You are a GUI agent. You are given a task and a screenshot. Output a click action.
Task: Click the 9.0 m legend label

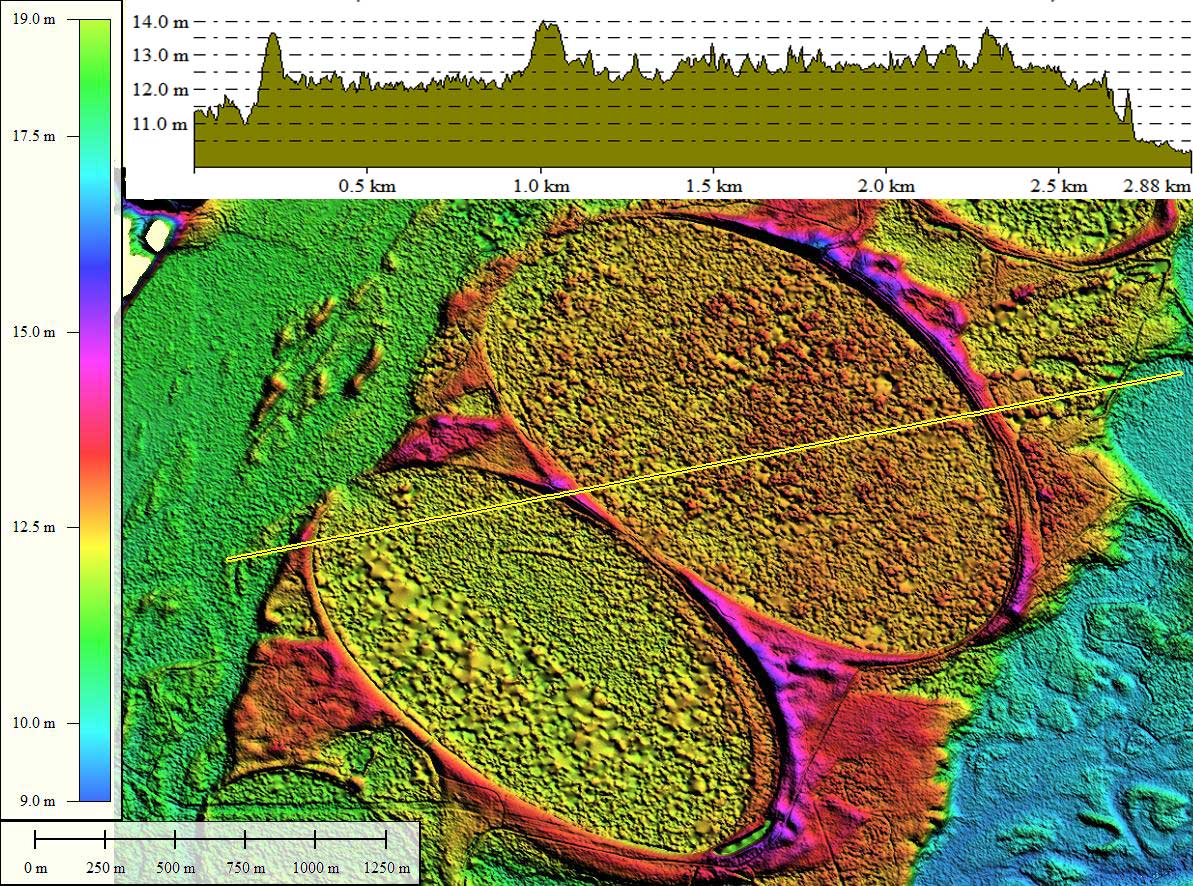[38, 802]
